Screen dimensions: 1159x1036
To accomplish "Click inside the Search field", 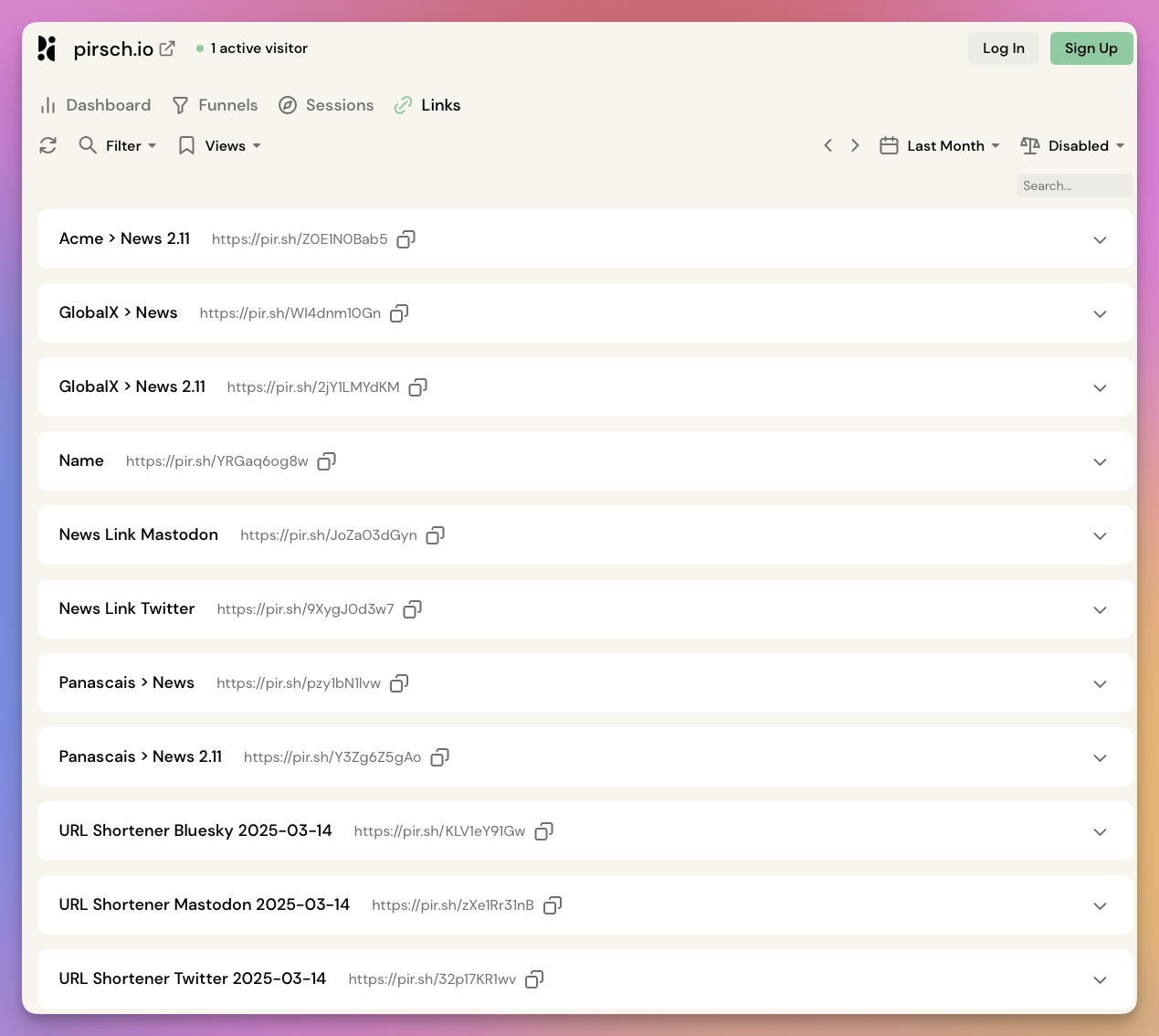I will click(x=1074, y=185).
